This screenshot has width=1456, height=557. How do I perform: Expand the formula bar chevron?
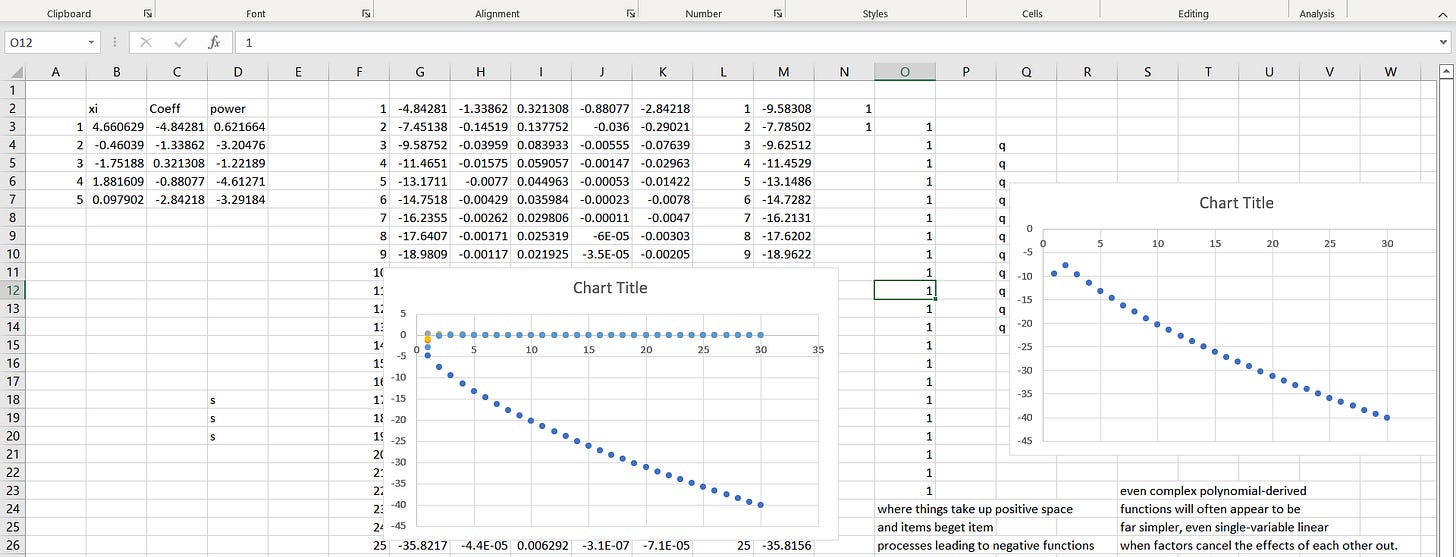pyautogui.click(x=1443, y=43)
